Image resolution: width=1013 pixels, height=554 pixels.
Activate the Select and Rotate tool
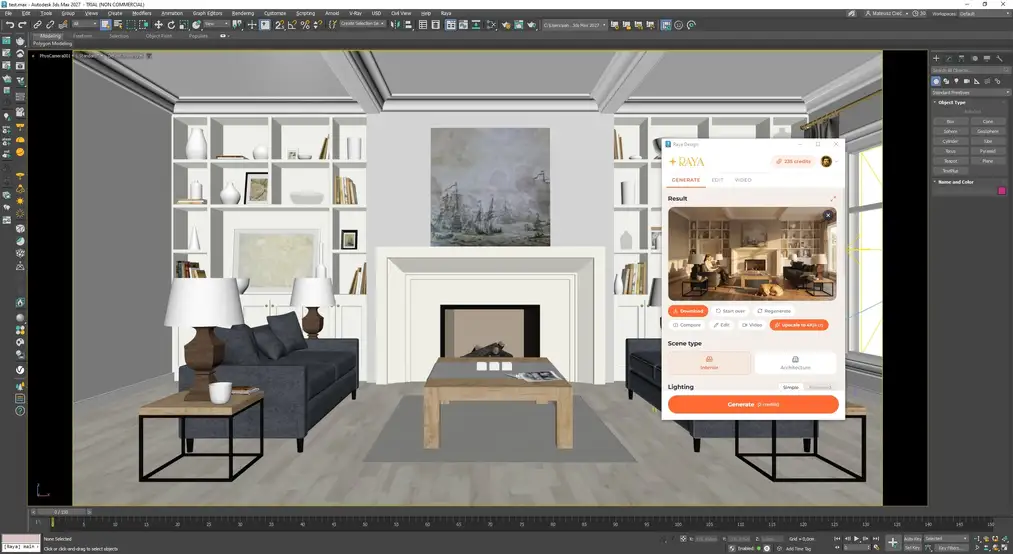point(171,25)
